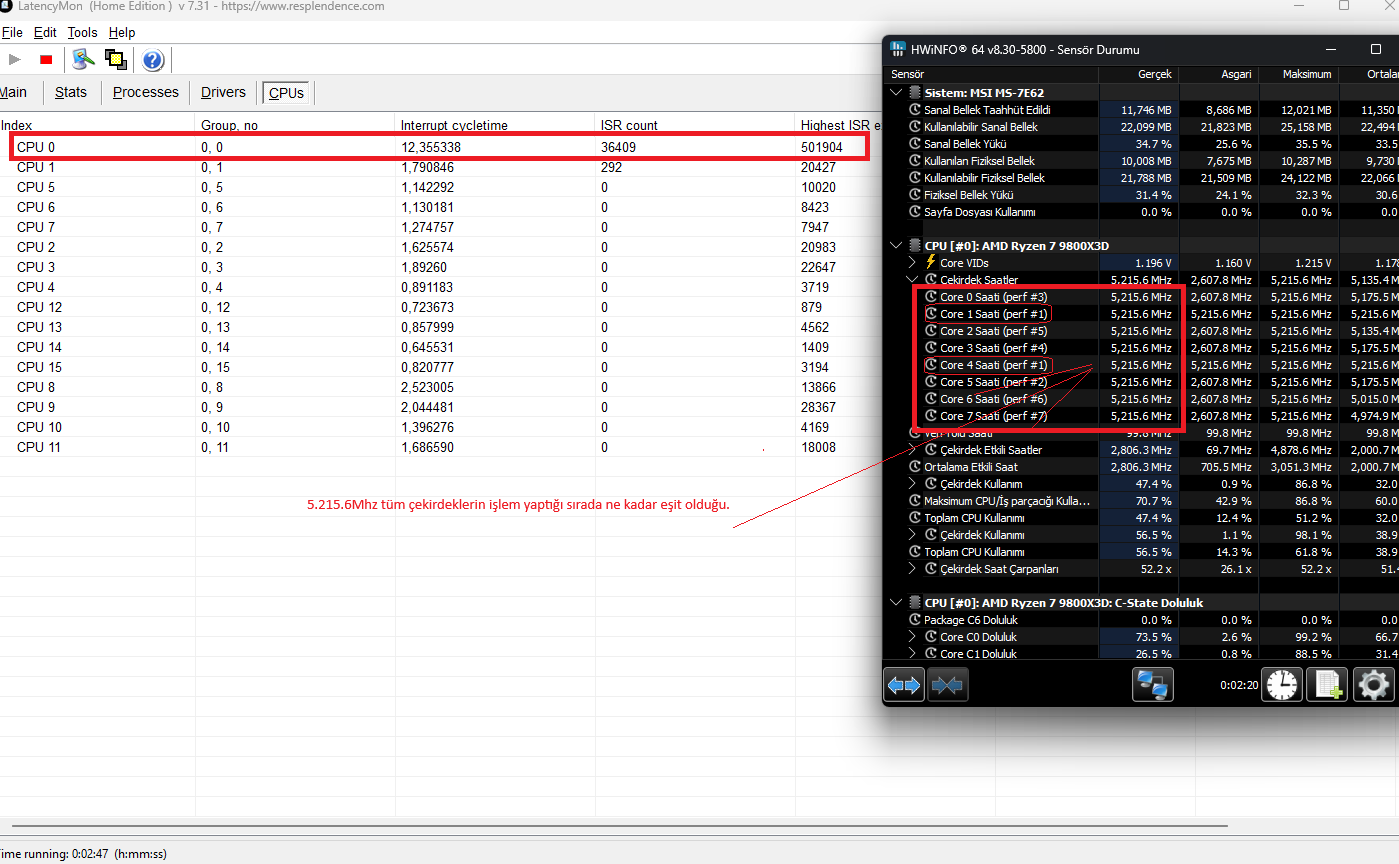
Task: Expand Core C1 Doluluk row
Action: pyautogui.click(x=912, y=654)
